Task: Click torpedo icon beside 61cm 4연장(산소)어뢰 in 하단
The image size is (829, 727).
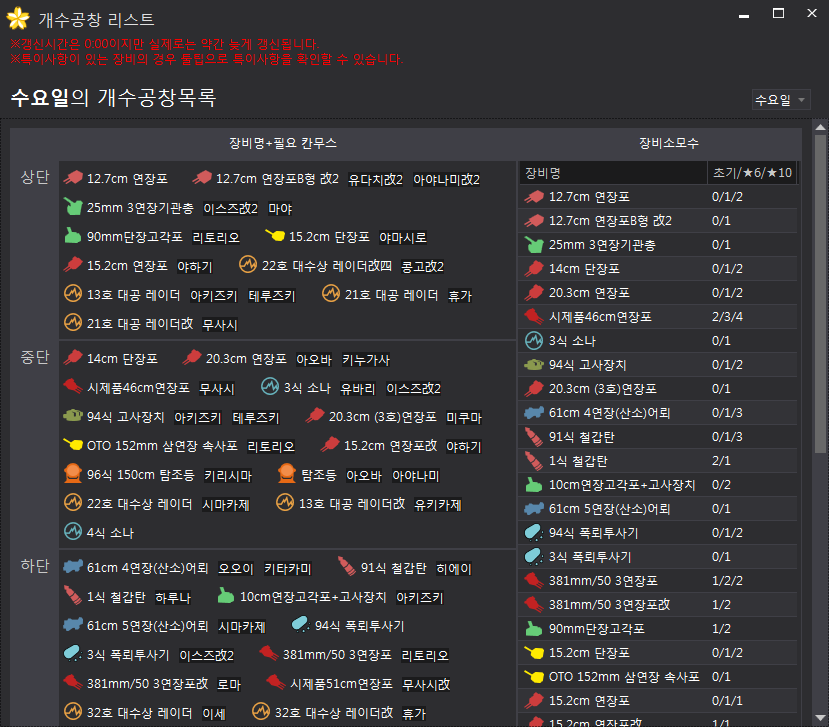Action: [x=72, y=568]
